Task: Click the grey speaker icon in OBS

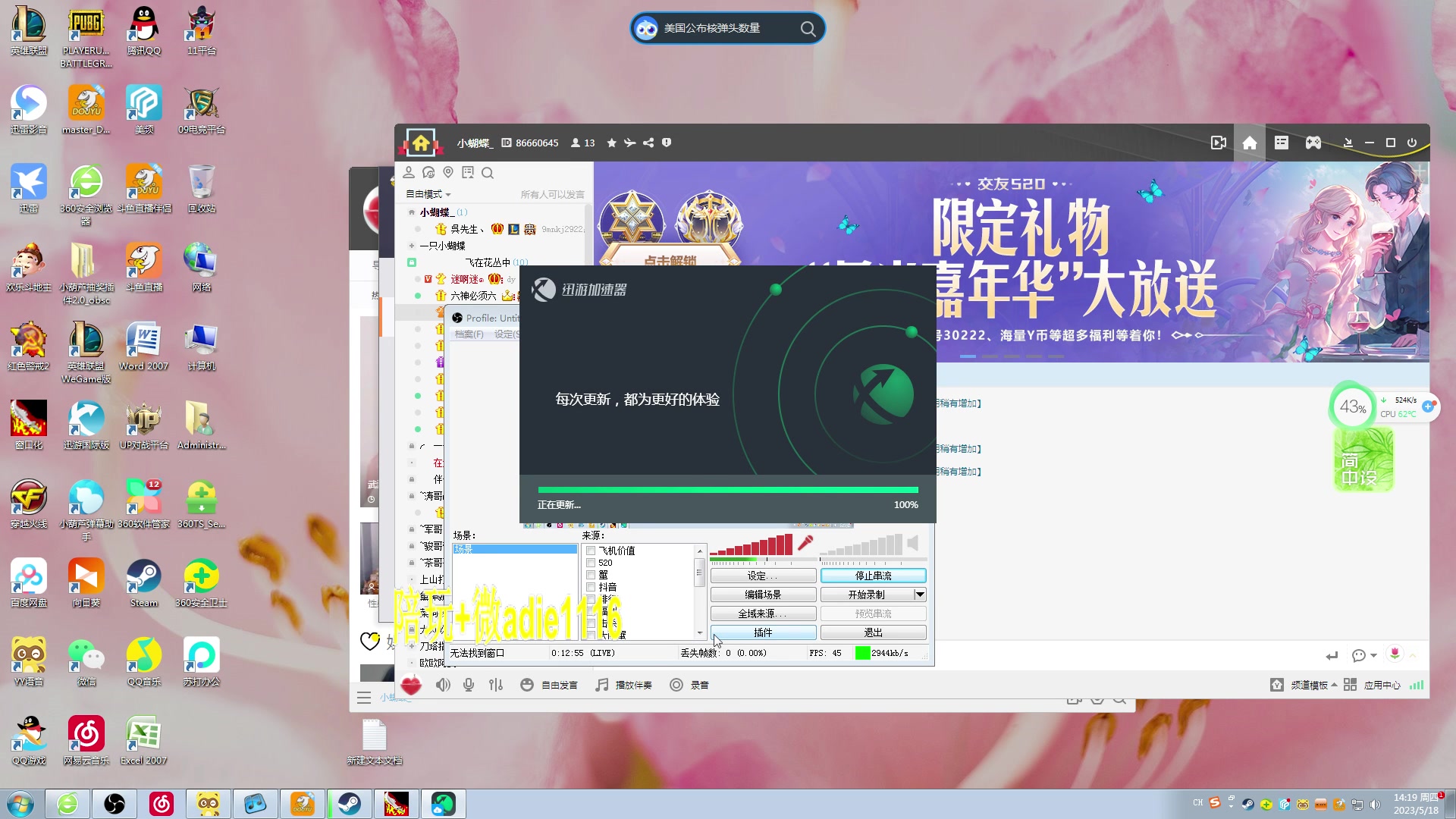Action: tap(913, 543)
